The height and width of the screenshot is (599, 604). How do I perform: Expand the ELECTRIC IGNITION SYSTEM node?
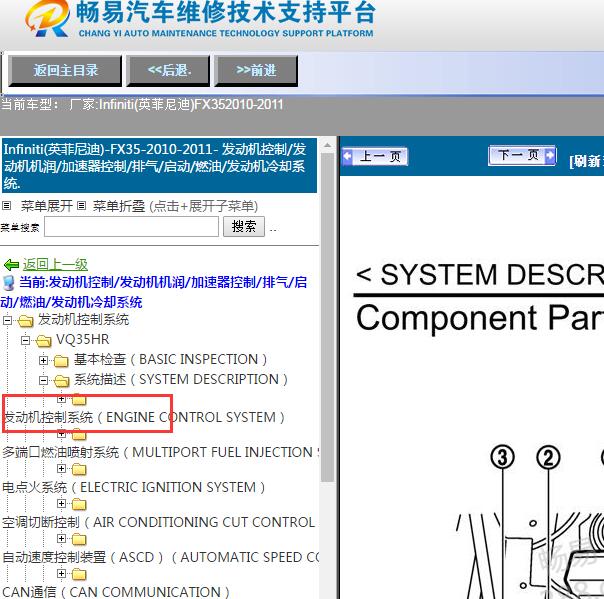61,468
